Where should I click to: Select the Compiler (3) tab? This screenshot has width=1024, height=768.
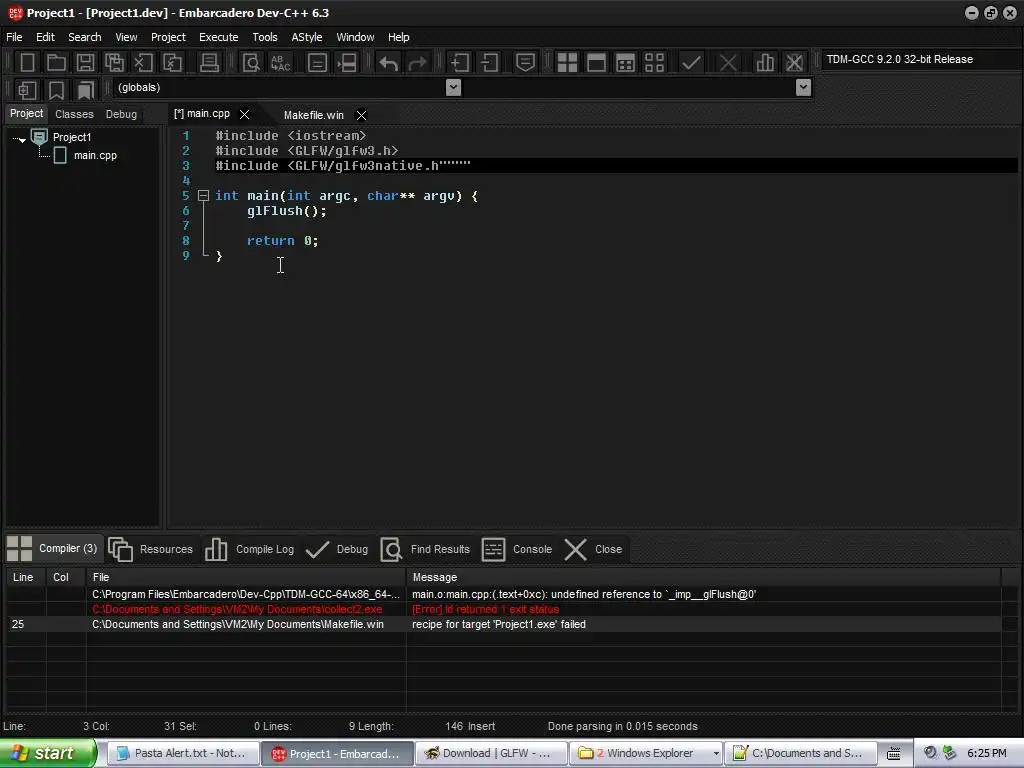click(x=53, y=549)
